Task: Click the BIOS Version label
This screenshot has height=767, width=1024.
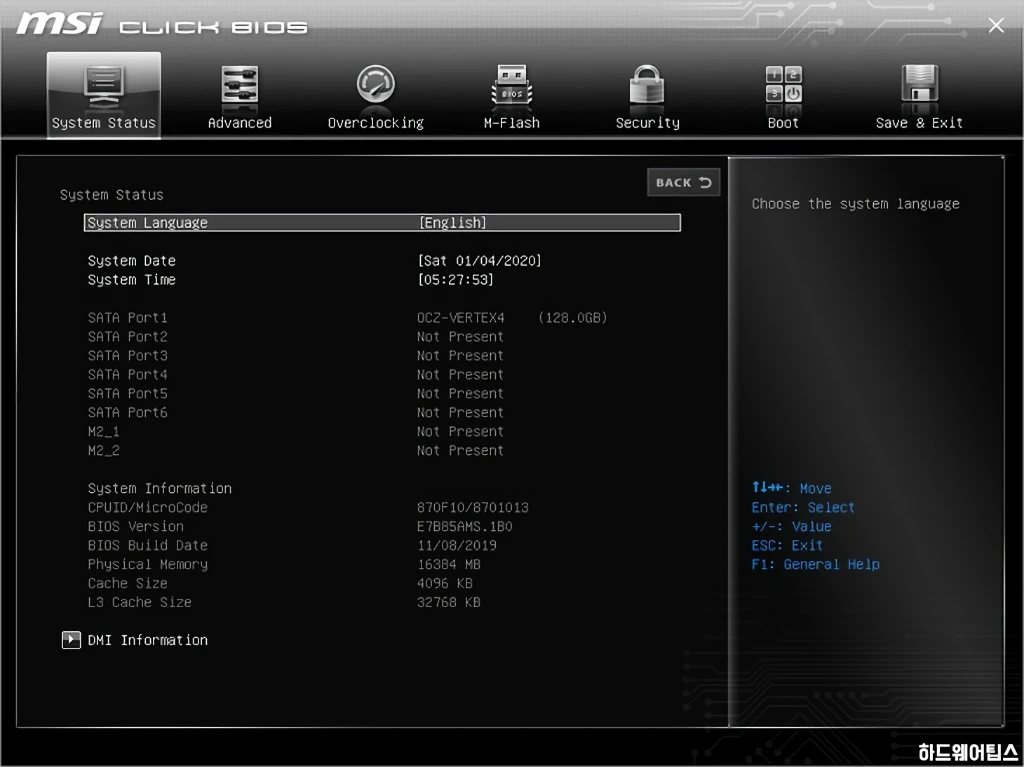Action: tap(136, 526)
